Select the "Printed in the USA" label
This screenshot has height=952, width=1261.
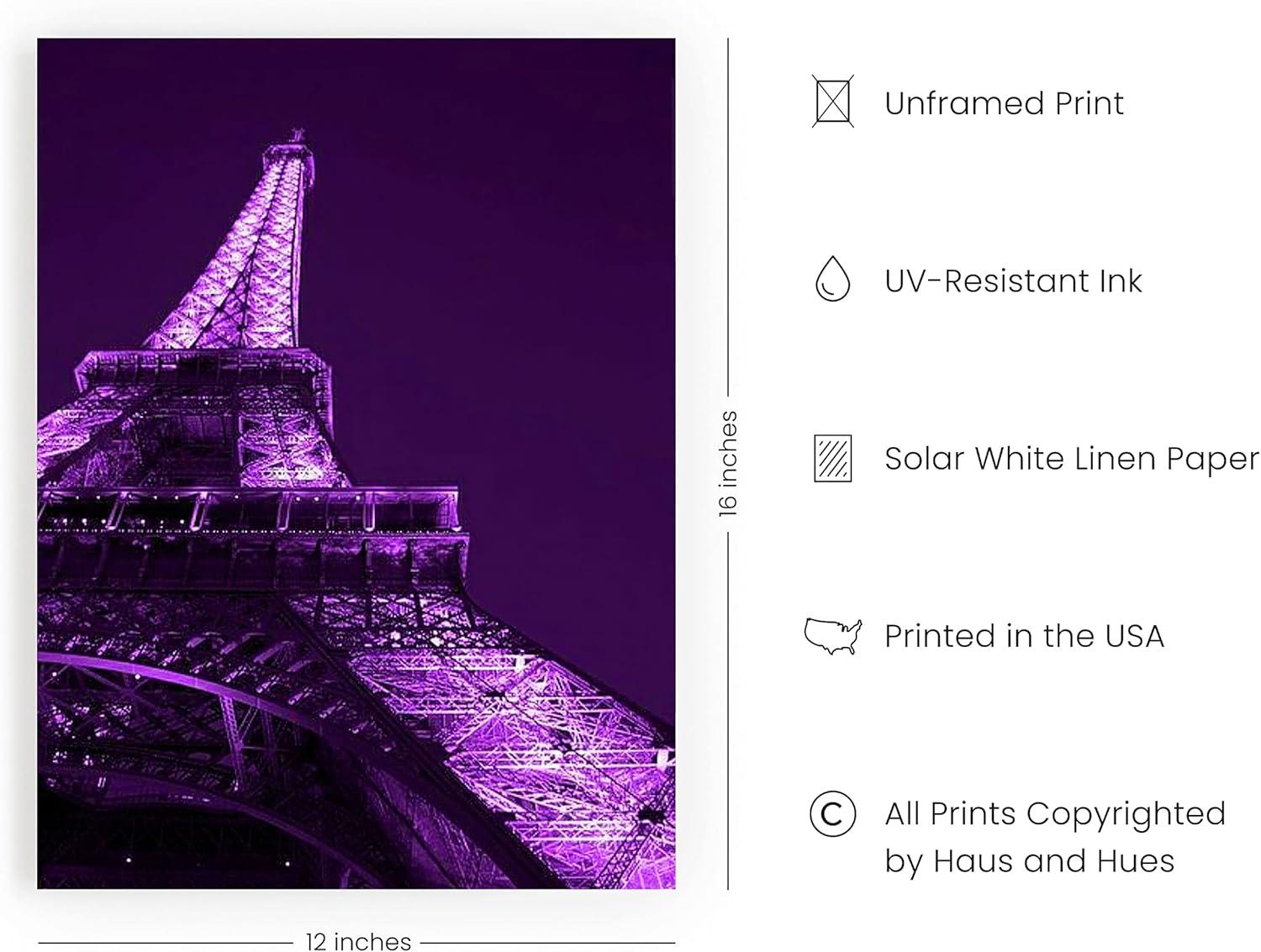click(x=1024, y=636)
